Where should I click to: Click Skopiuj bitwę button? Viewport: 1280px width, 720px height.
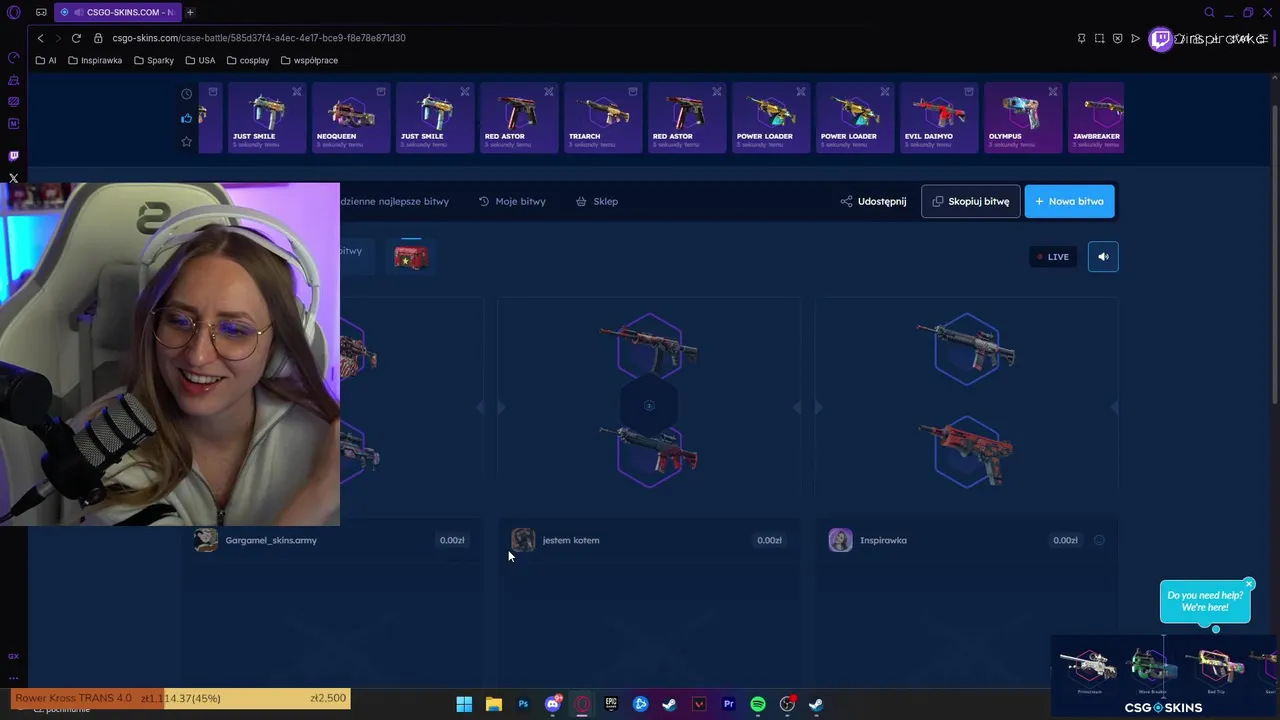click(970, 201)
